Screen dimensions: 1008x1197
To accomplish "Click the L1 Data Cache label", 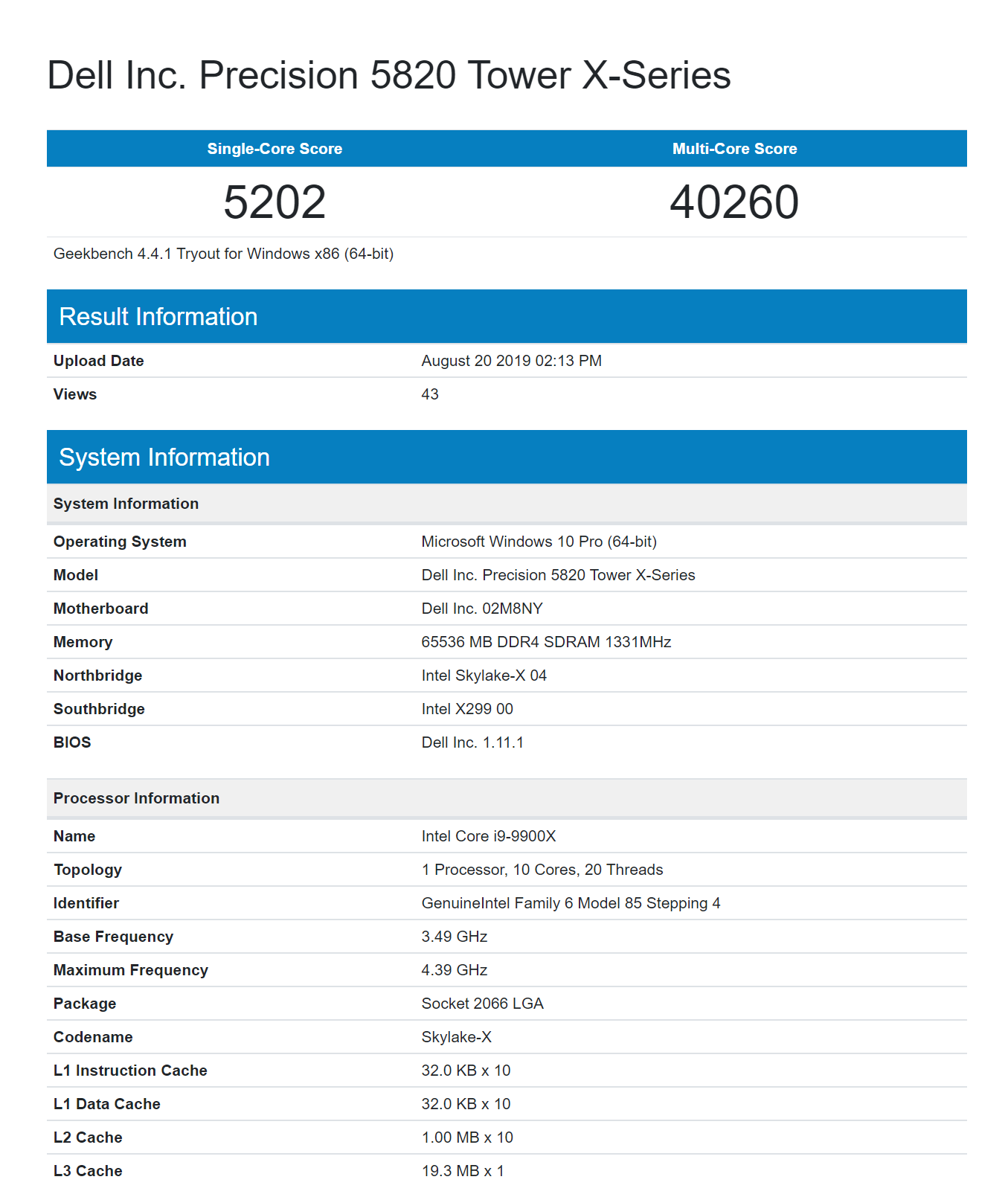I will (107, 1104).
